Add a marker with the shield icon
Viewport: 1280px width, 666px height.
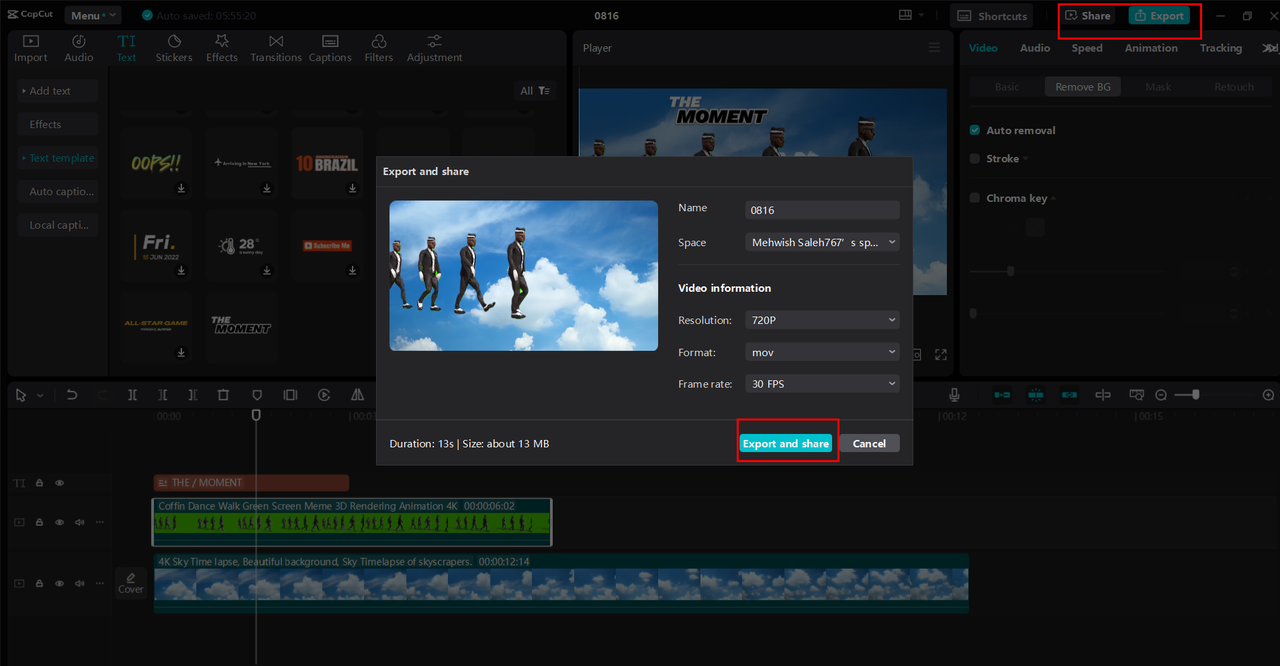(x=257, y=395)
